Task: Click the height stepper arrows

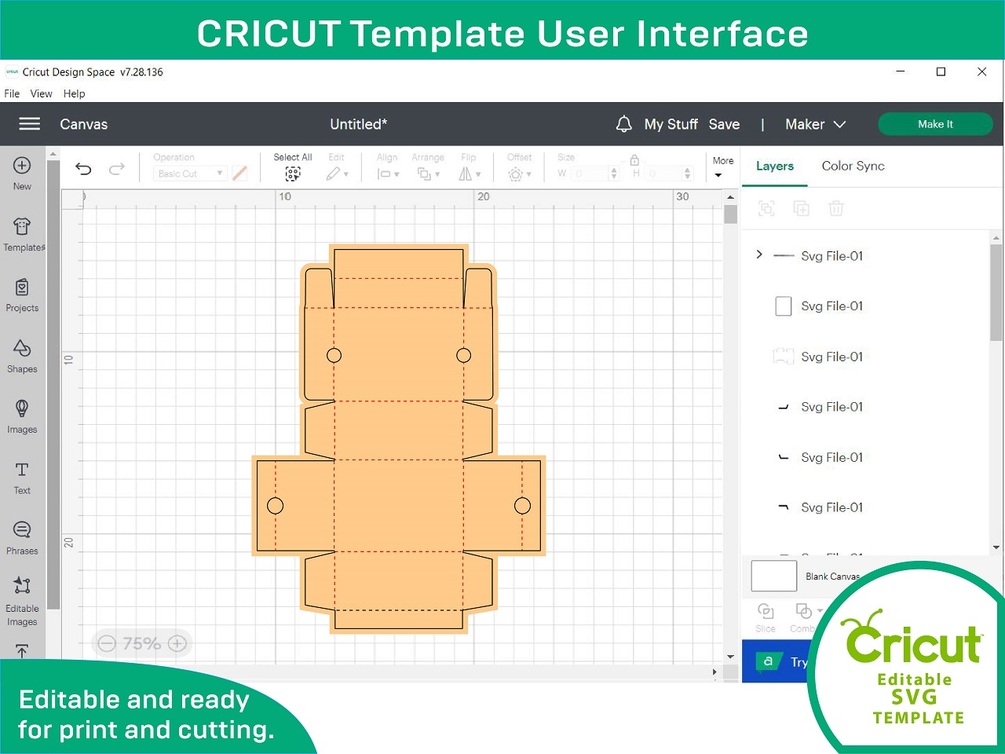Action: click(x=688, y=173)
